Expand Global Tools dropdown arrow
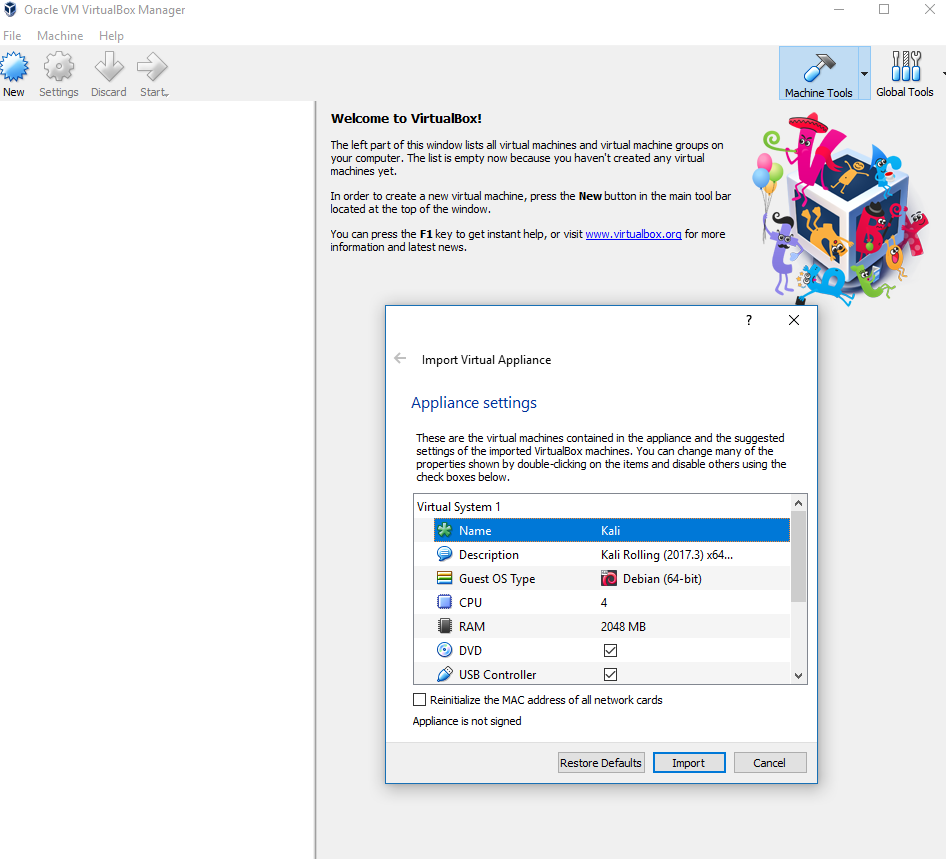This screenshot has width=946, height=859. (x=943, y=74)
